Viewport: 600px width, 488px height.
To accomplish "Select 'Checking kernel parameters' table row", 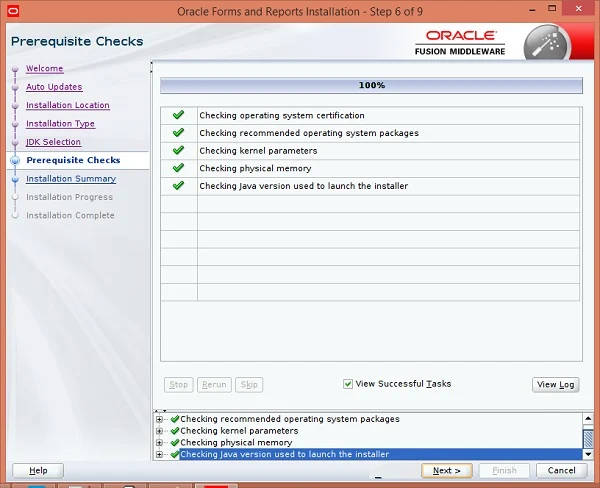I will 370,150.
